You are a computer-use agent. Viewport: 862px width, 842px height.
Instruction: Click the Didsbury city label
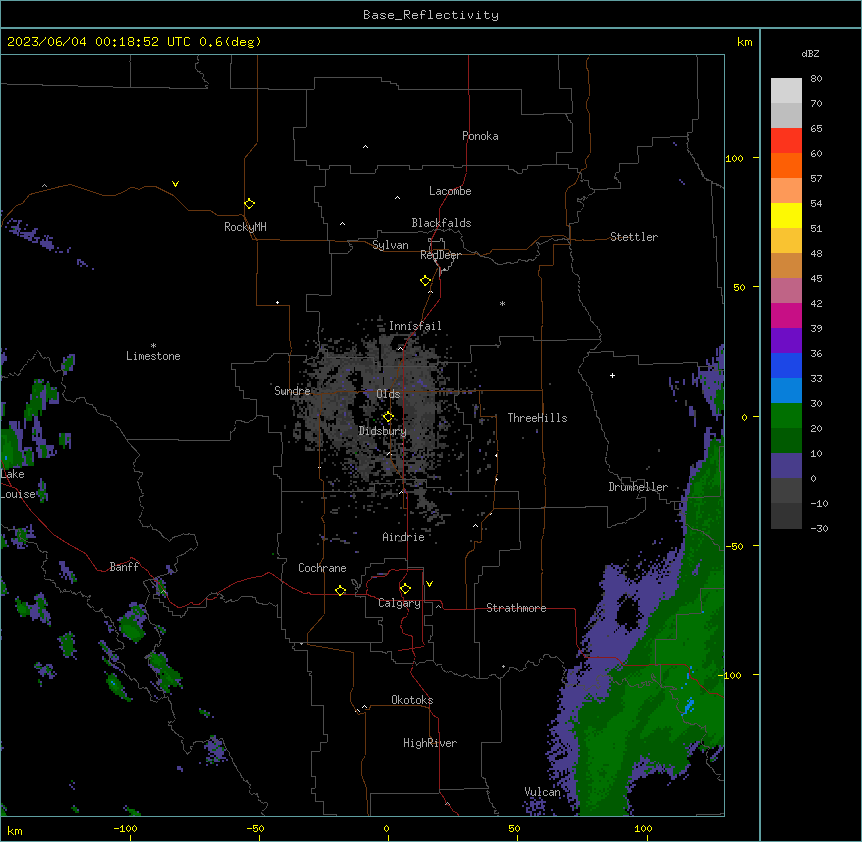tap(383, 431)
